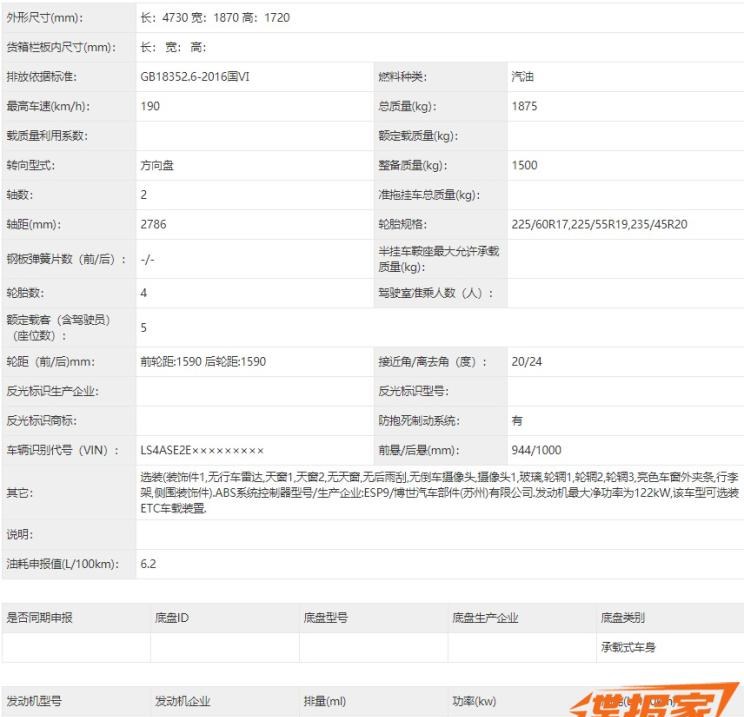Image resolution: width=744 pixels, height=717 pixels.
Task: Click the 底盘型号 column header
Action: tap(326, 618)
